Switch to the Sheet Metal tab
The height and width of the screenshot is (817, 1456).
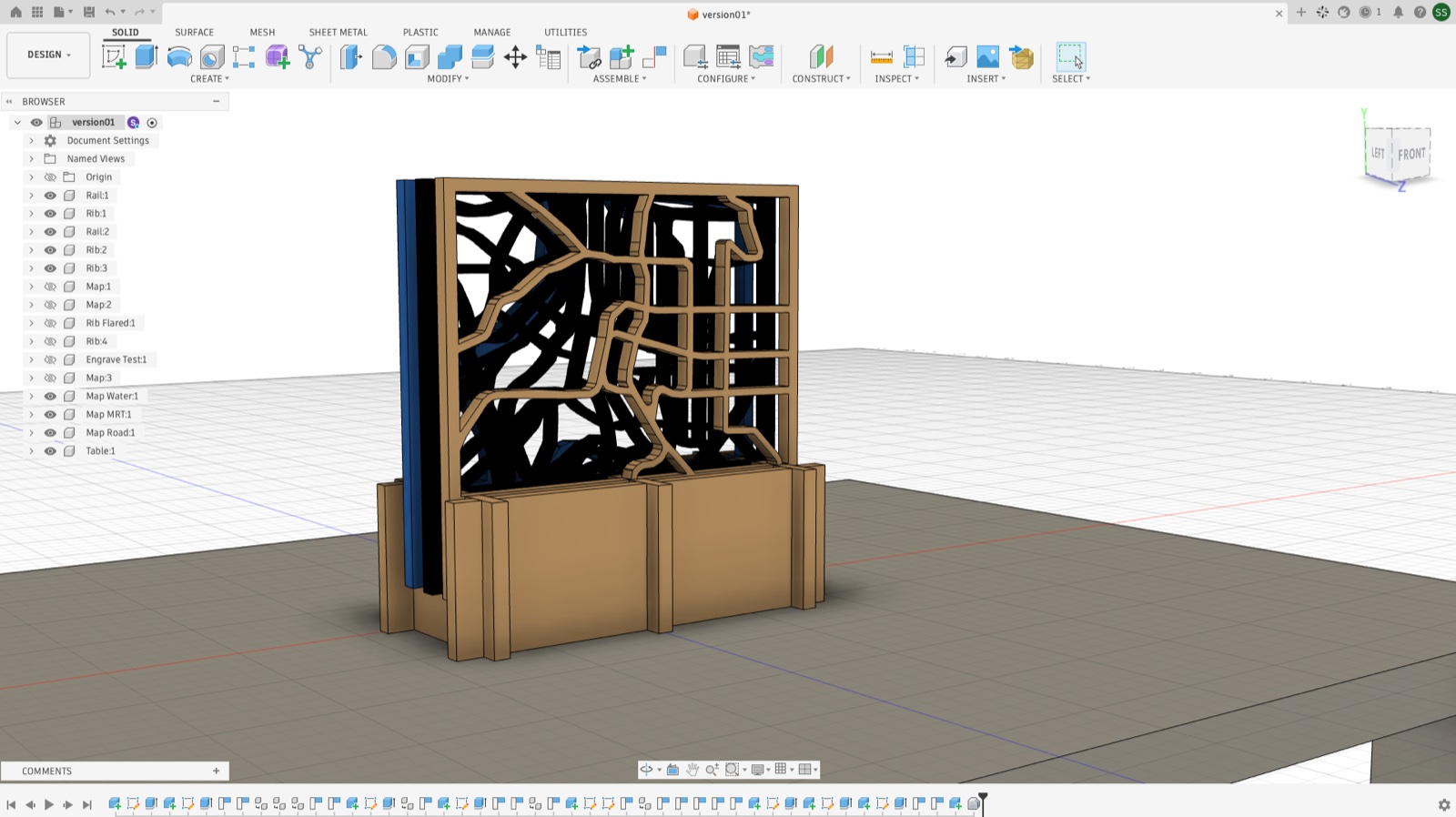point(339,32)
